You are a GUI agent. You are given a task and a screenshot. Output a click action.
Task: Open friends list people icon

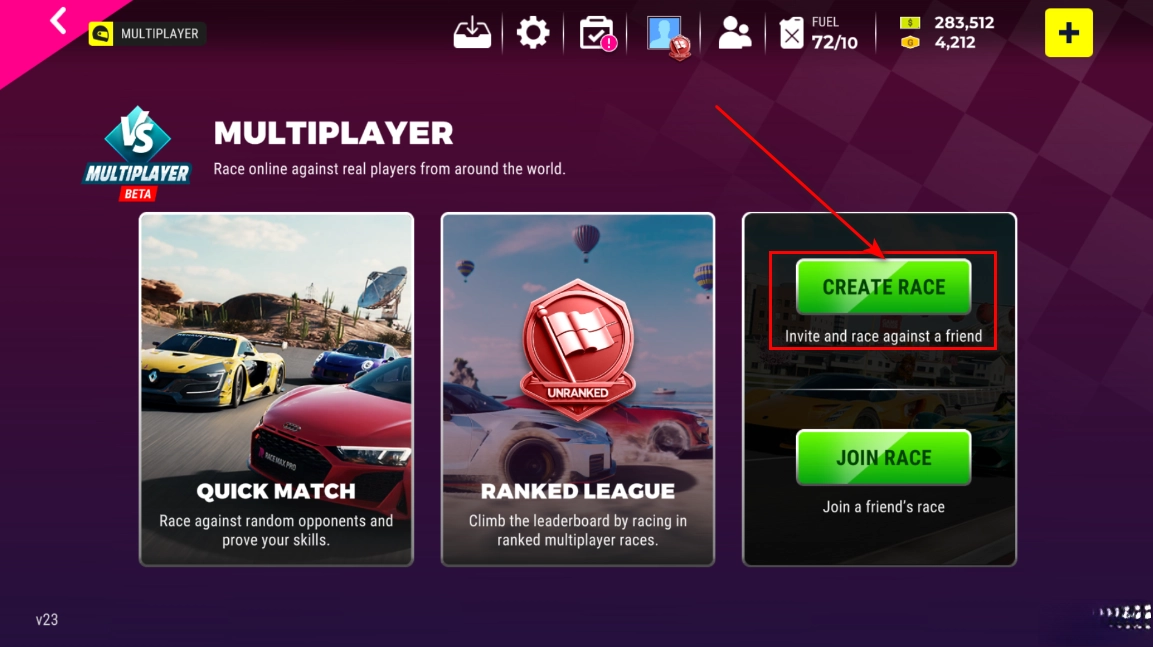coord(735,33)
